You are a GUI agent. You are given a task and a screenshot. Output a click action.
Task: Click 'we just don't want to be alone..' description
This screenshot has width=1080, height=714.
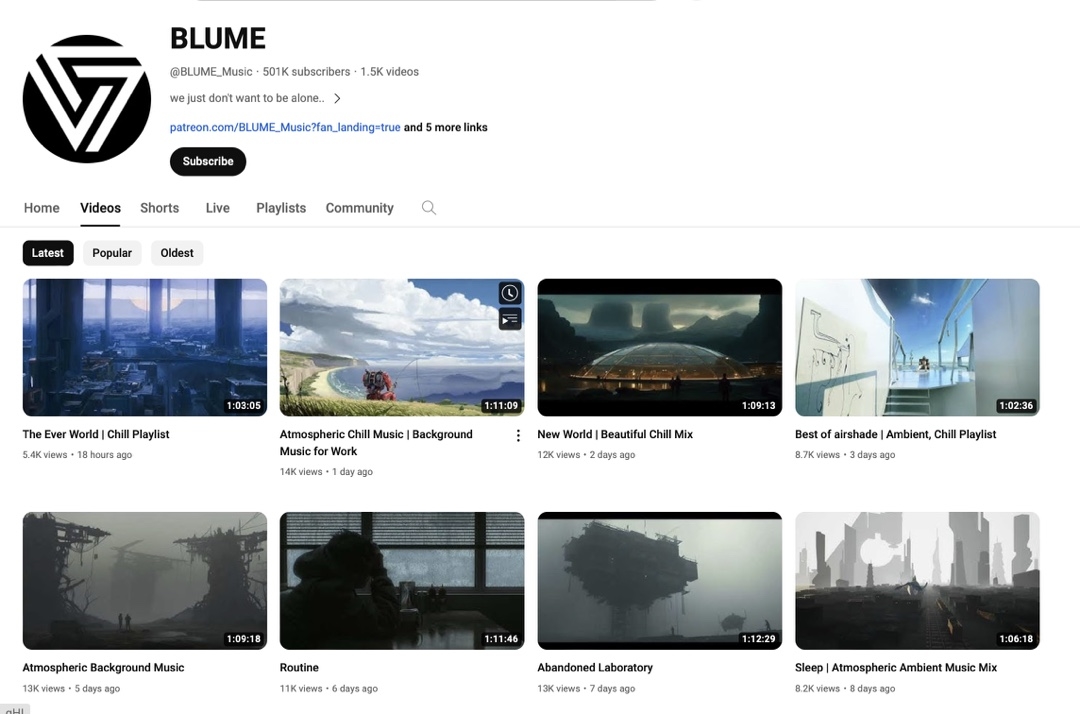[247, 98]
